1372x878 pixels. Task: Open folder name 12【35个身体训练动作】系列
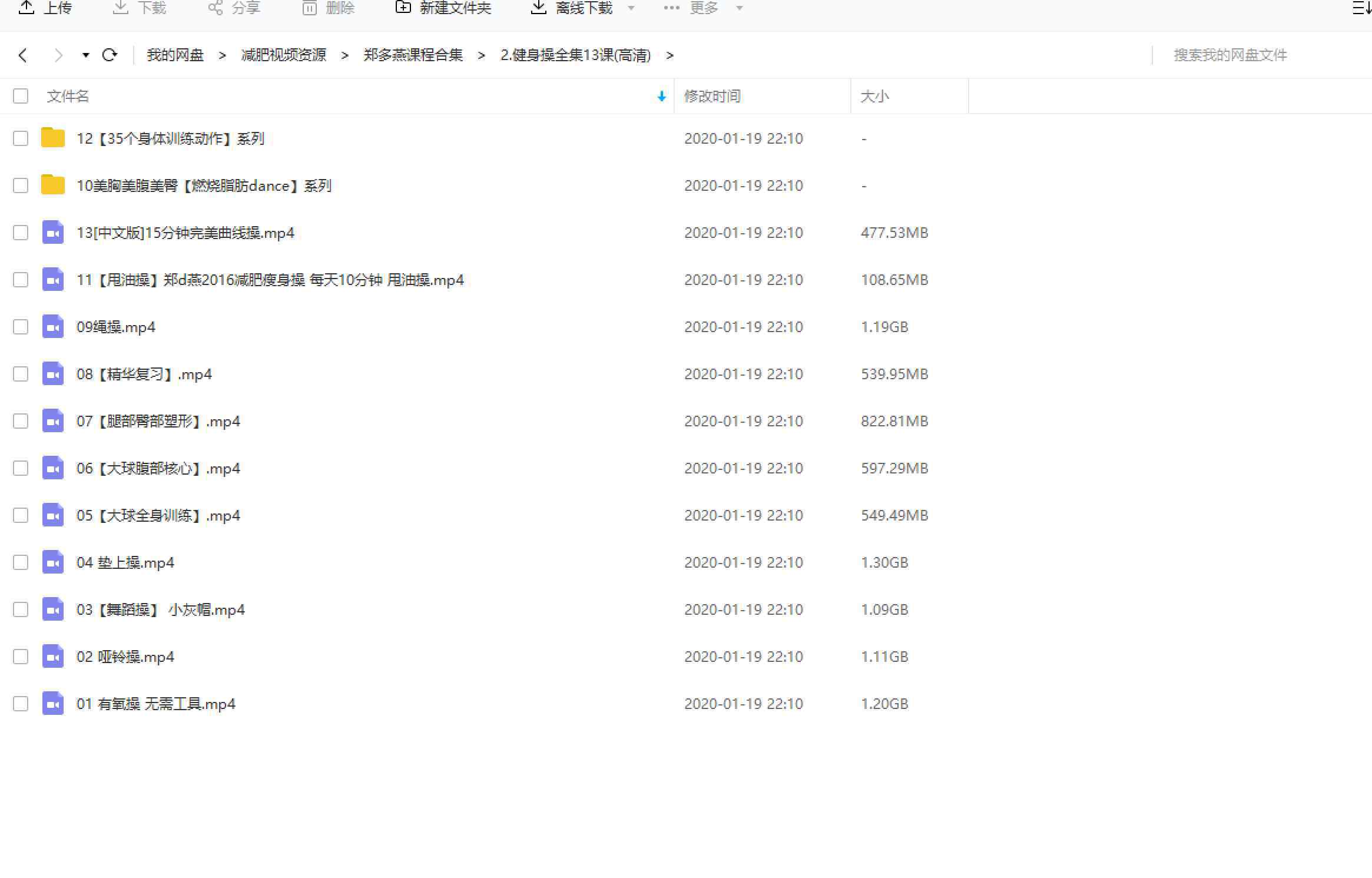coord(171,138)
